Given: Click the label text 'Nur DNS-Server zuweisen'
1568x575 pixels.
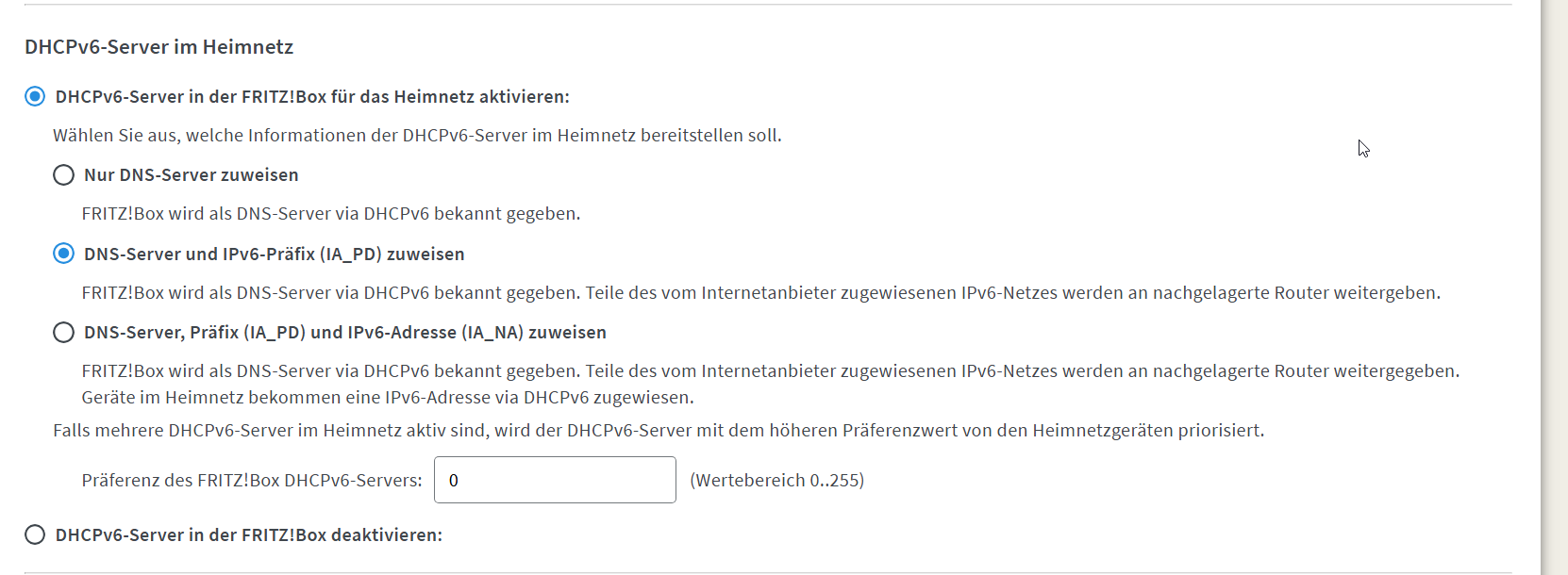Looking at the screenshot, I should click(191, 175).
